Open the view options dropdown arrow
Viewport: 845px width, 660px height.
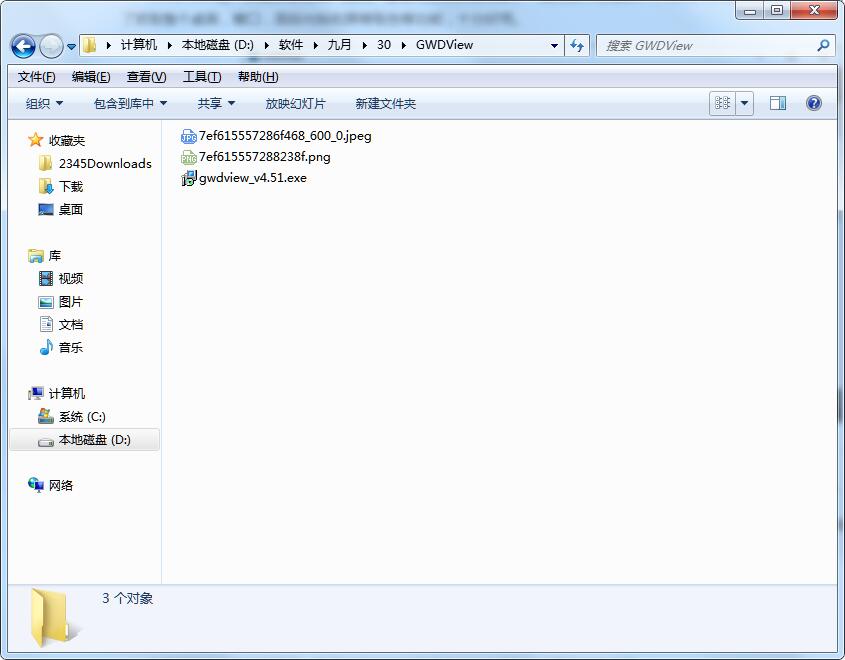[x=744, y=103]
